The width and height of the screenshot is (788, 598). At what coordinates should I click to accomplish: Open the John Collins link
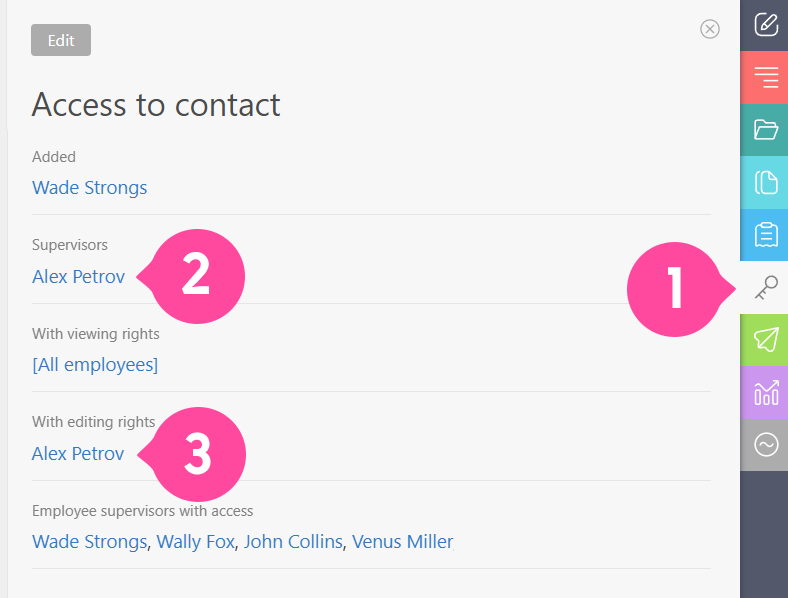293,542
